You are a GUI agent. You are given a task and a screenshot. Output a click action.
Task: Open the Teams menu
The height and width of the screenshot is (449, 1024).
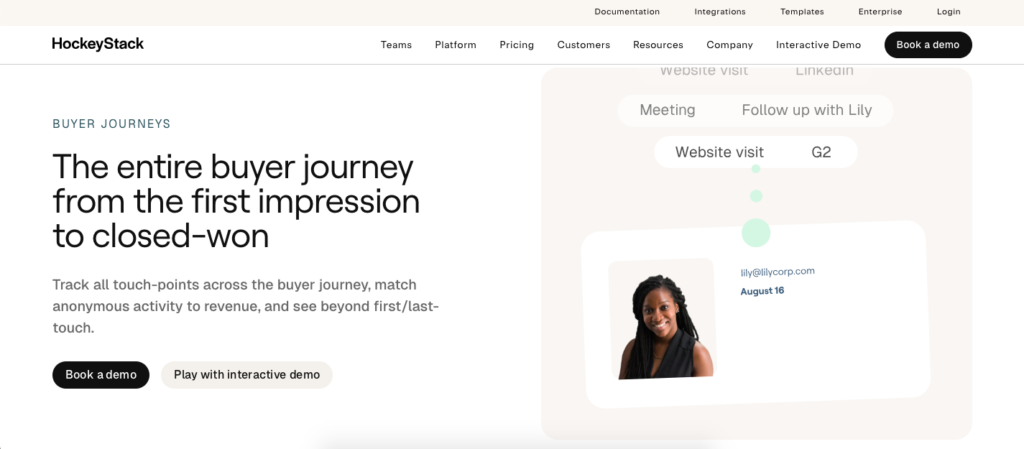396,45
